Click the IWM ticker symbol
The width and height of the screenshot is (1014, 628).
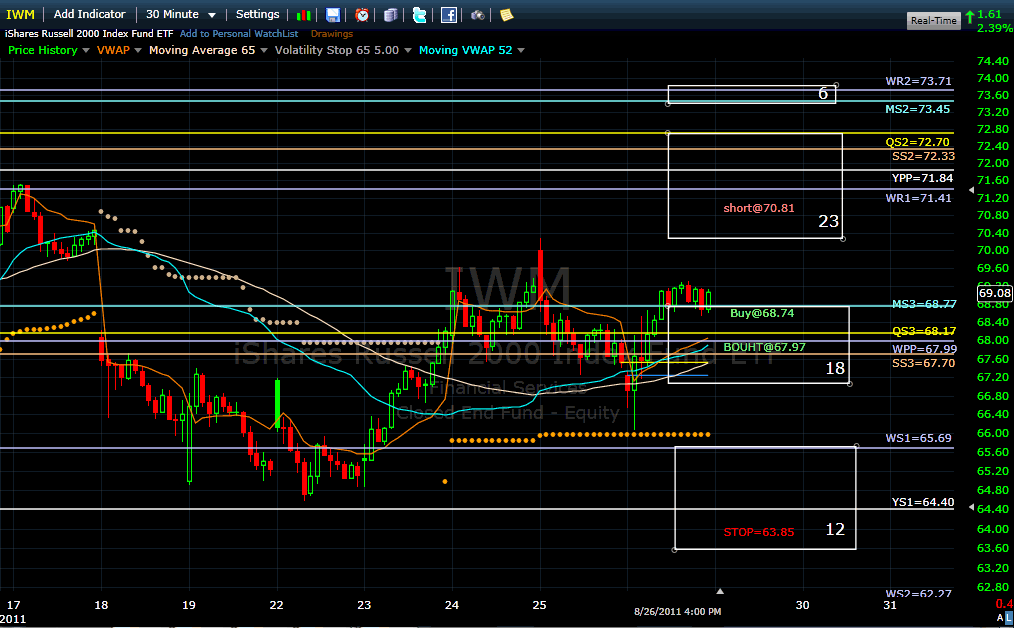20,14
